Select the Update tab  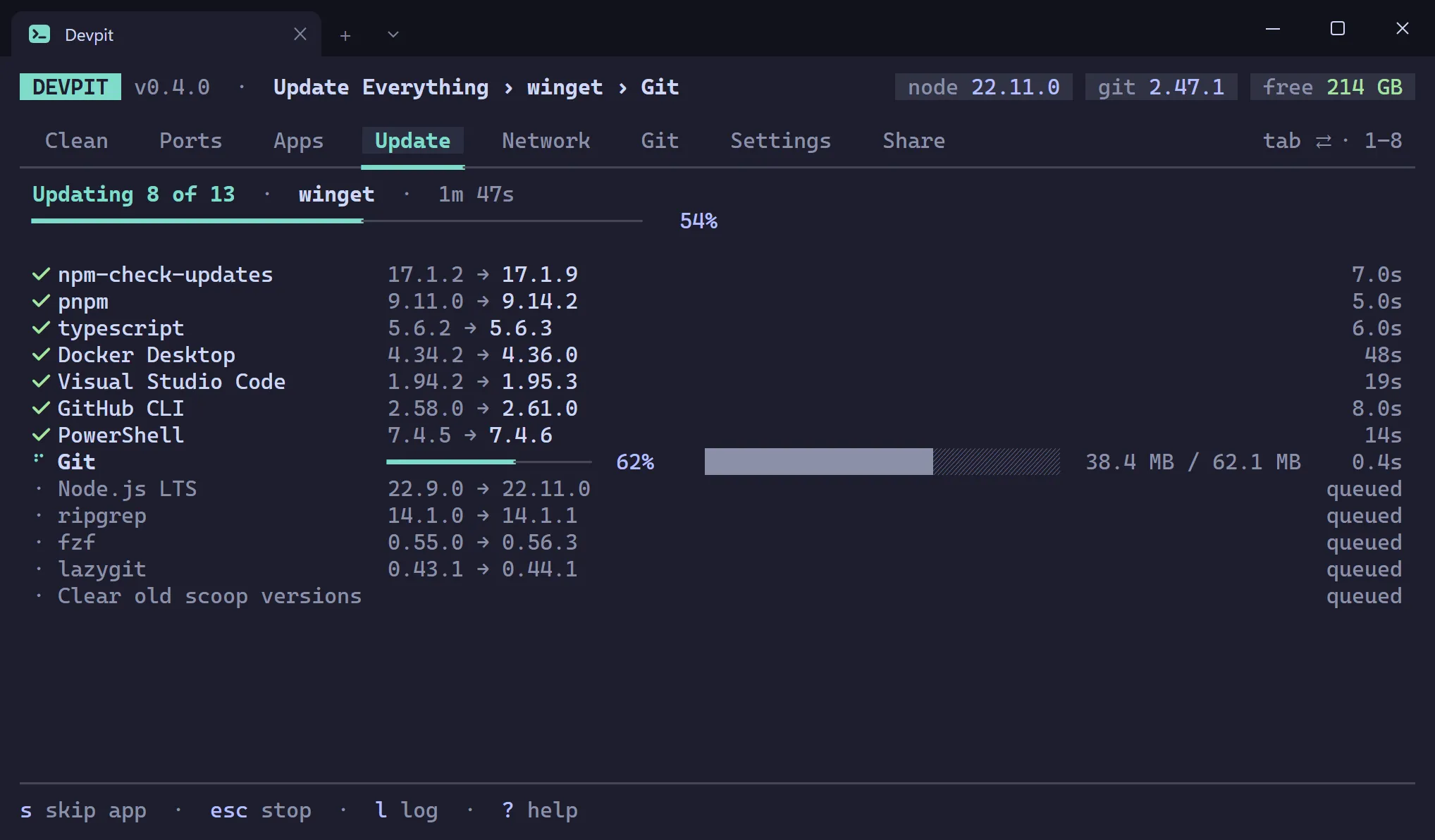point(412,141)
